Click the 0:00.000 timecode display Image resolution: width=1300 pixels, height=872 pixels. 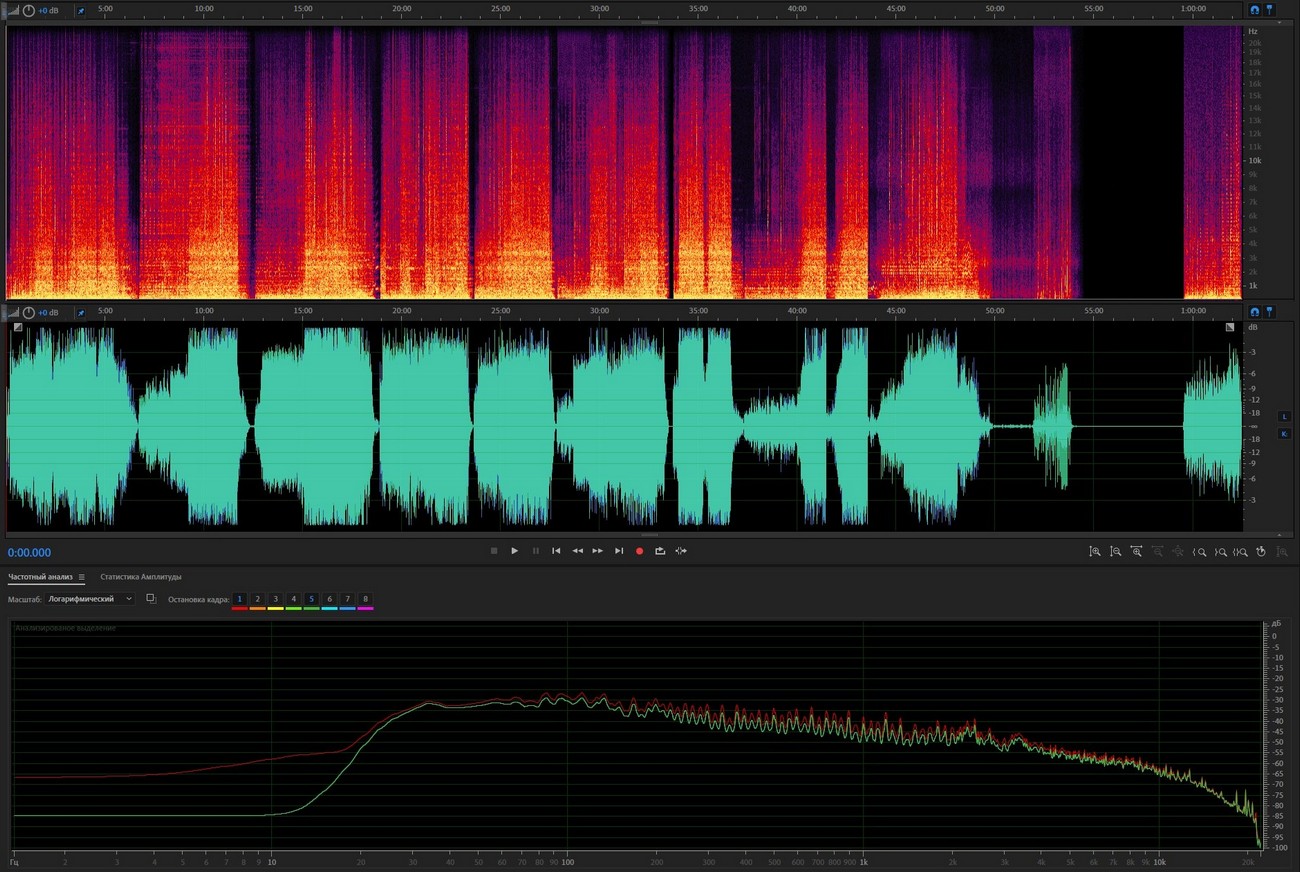[30, 552]
